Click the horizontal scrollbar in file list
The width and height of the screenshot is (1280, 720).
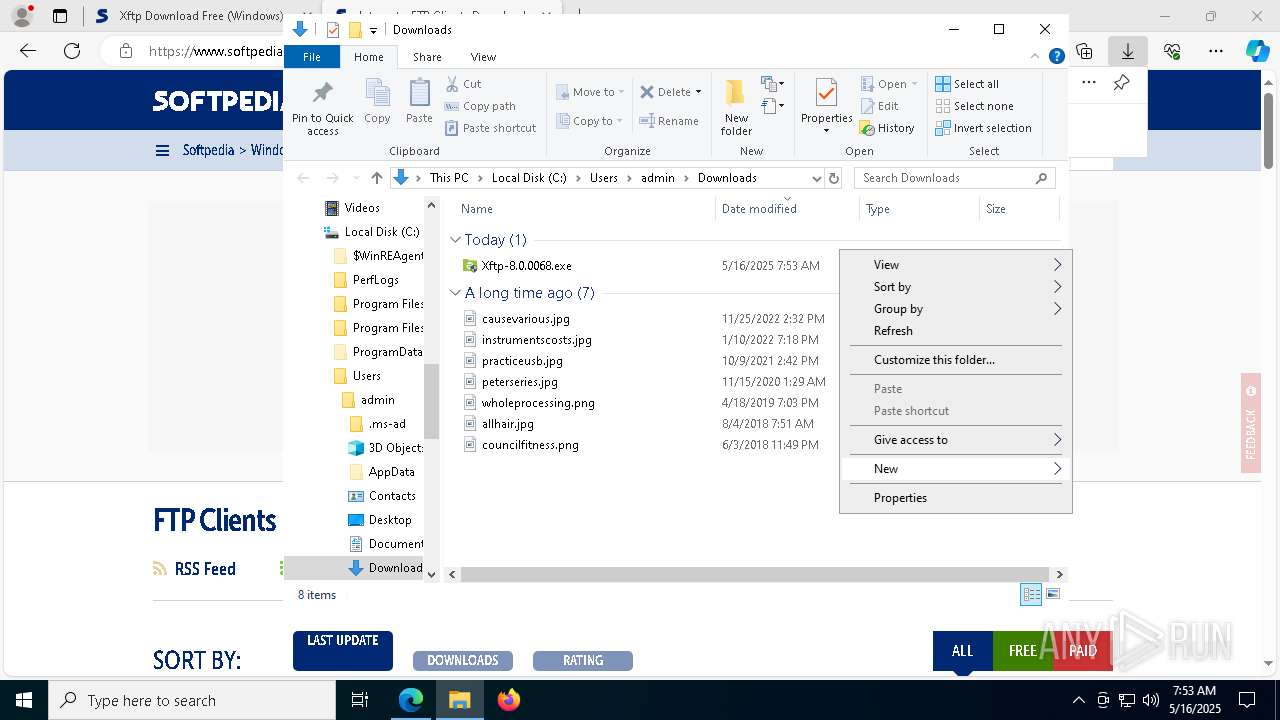757,575
